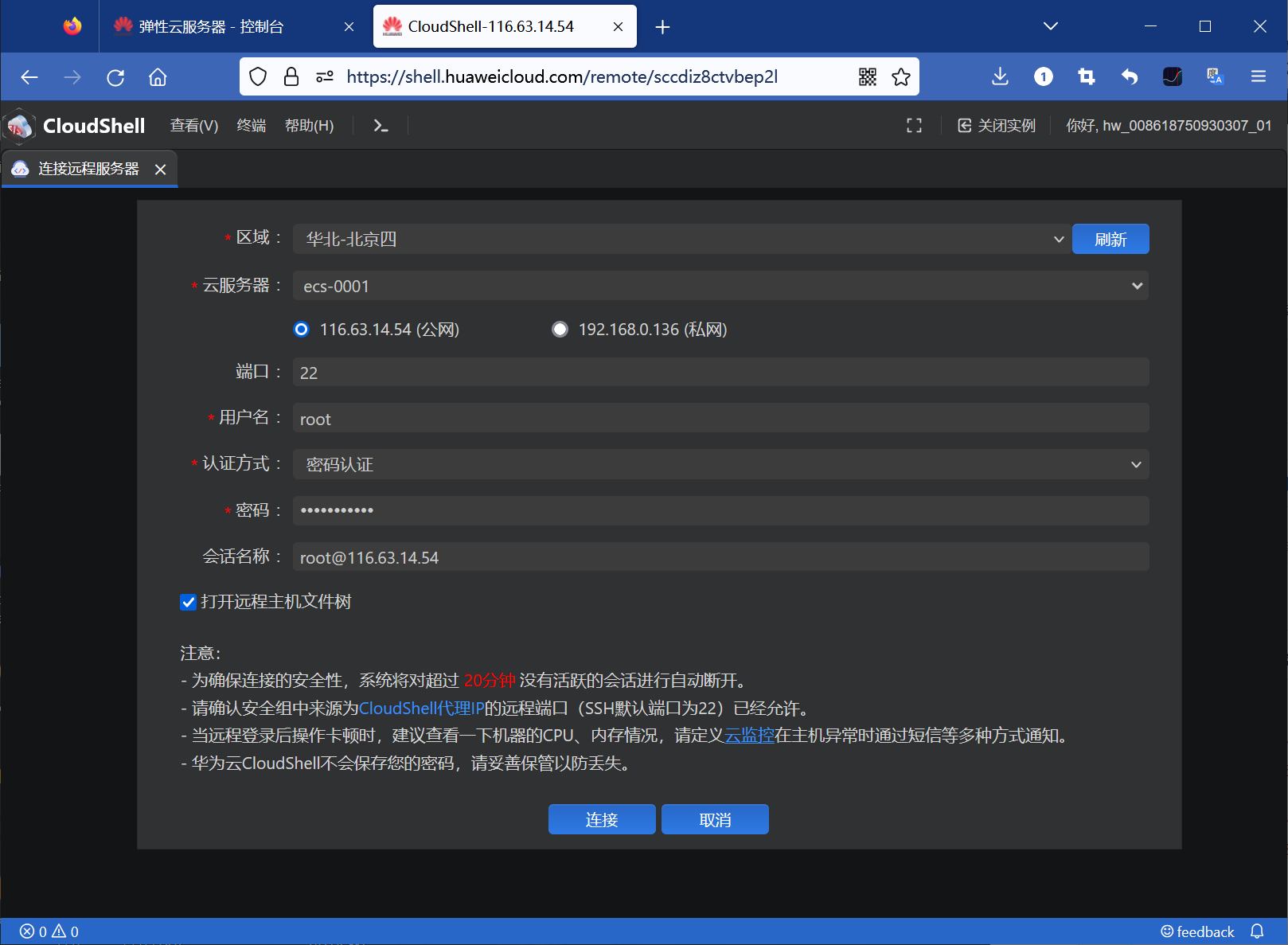The image size is (1288, 945).
Task: Enter fullscreen mode in CloudShell
Action: click(914, 125)
